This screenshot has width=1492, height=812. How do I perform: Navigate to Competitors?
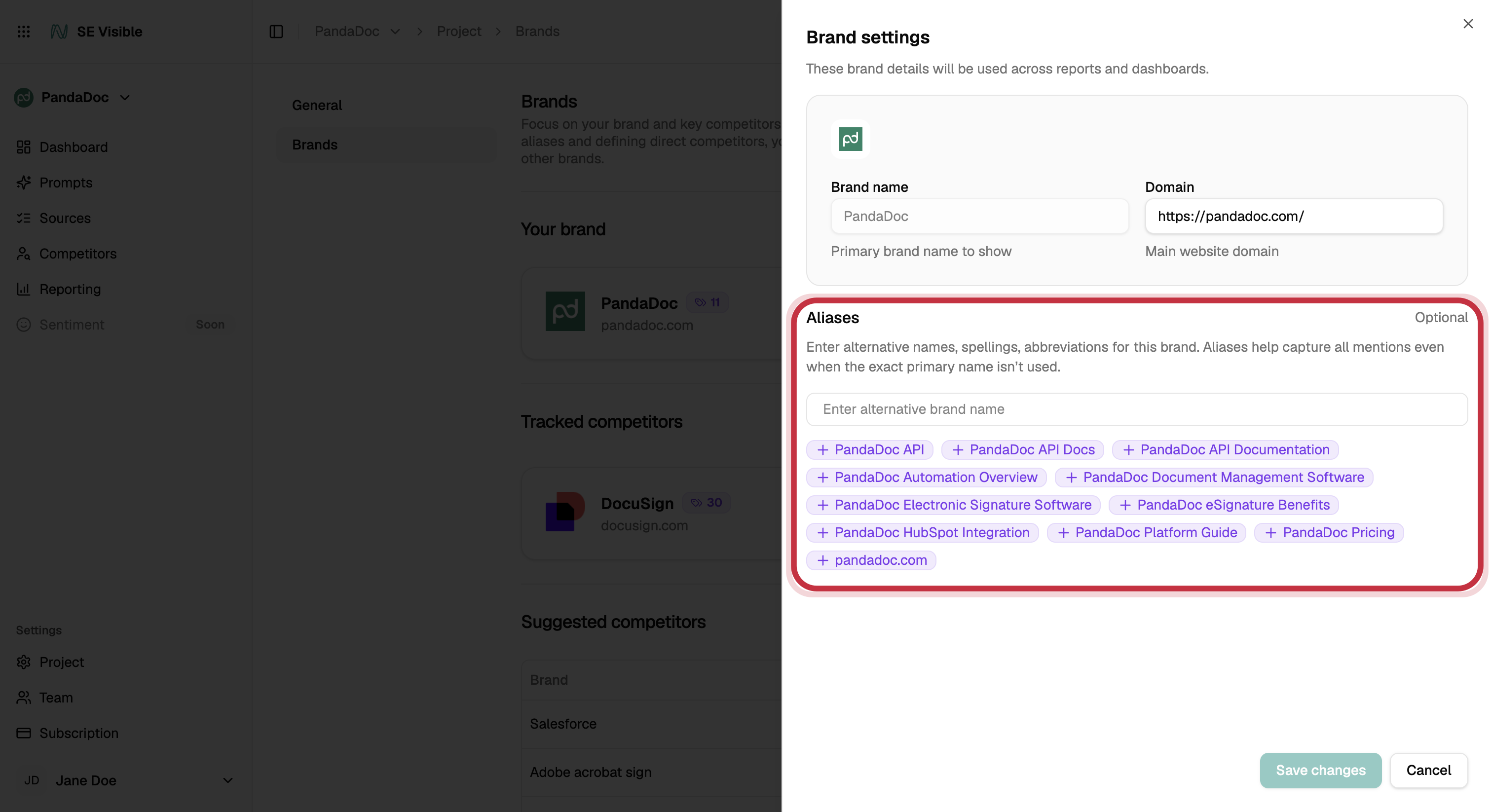[78, 254]
